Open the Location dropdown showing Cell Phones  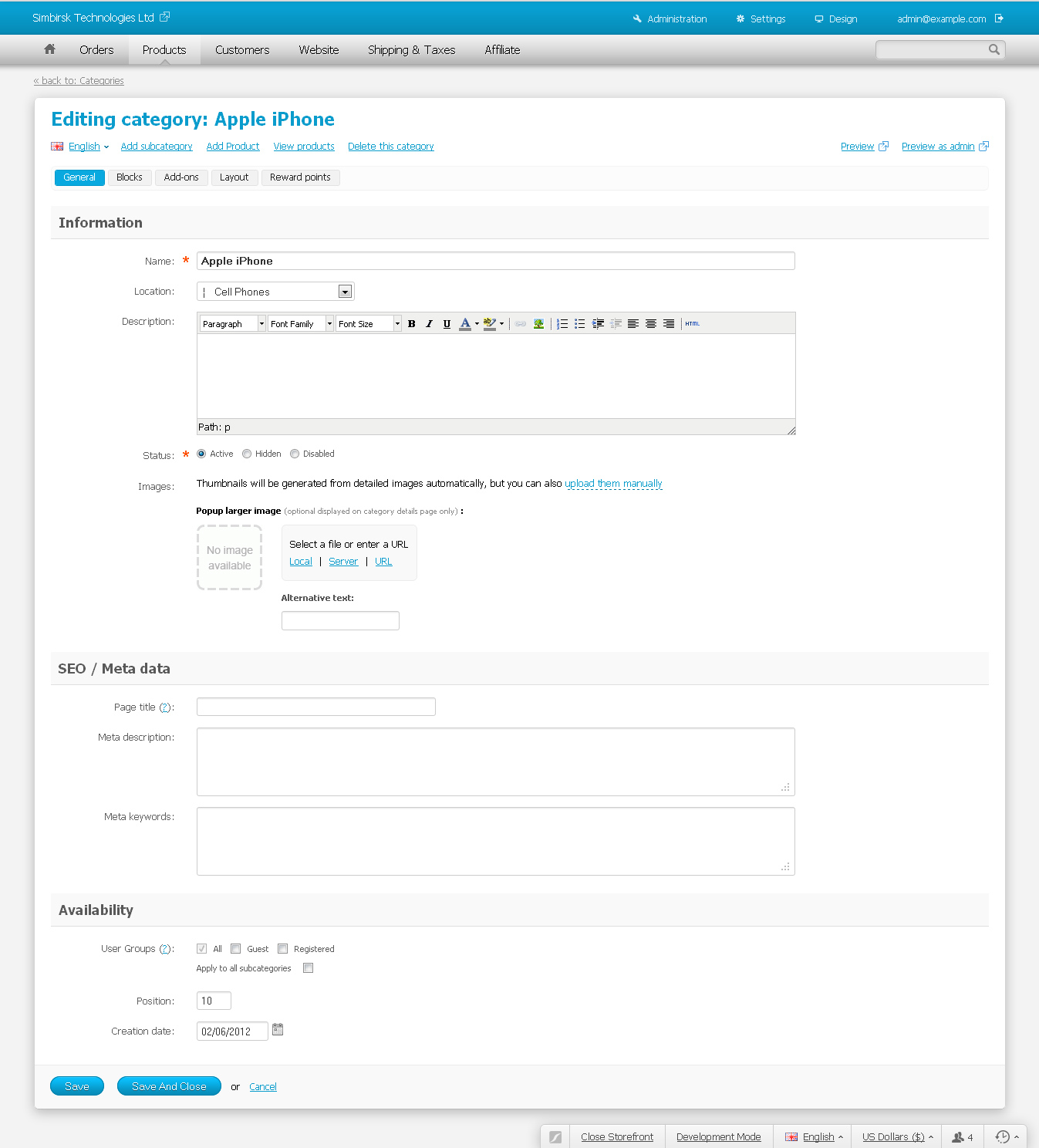275,292
